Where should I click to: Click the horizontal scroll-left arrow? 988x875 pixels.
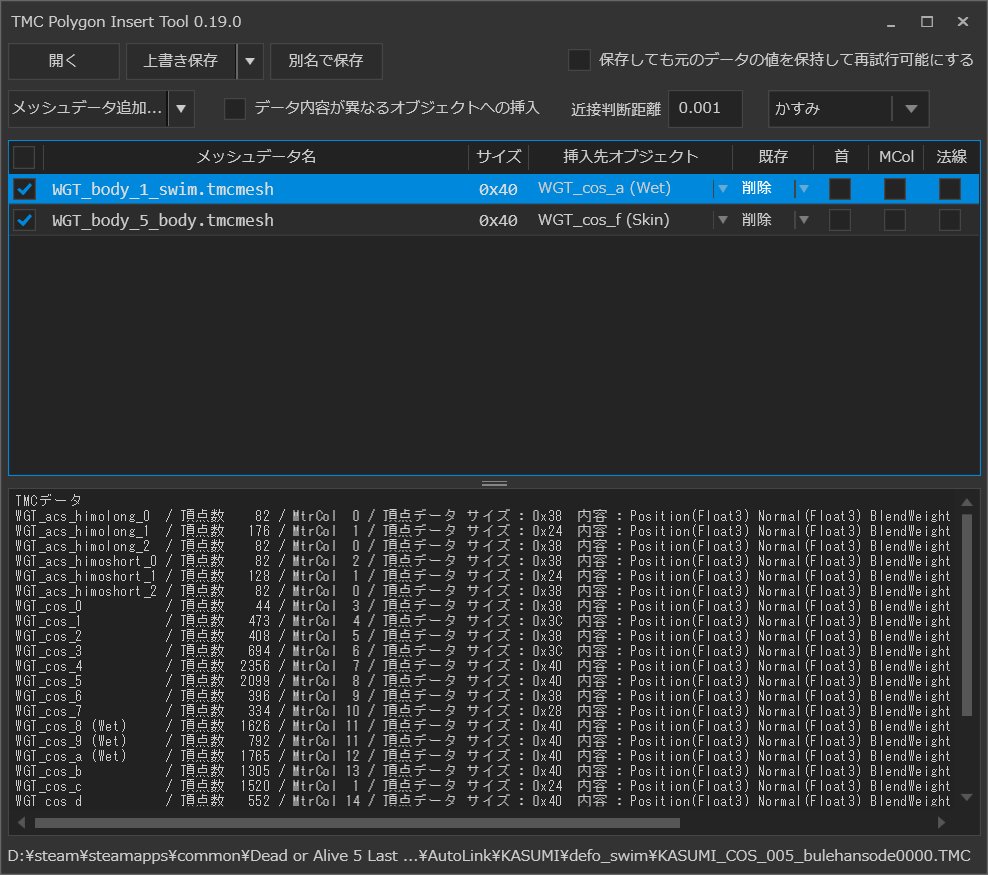[x=21, y=823]
